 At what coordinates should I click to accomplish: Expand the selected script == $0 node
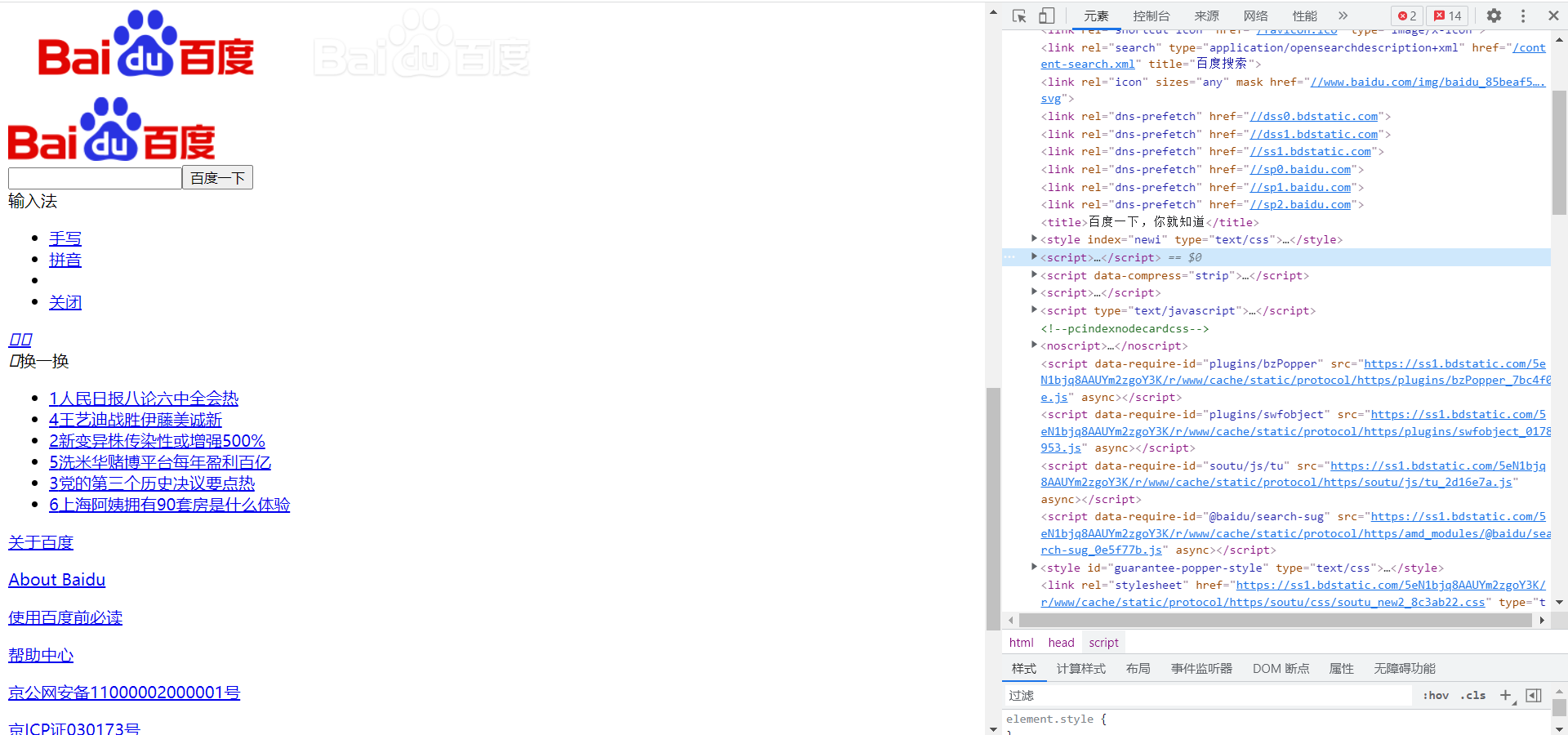pos(1035,256)
